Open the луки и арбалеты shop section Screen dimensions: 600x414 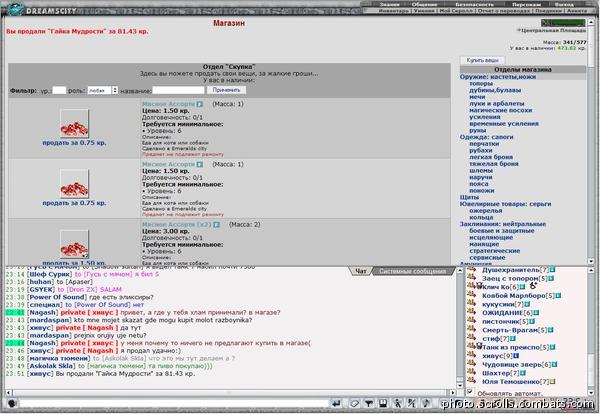coord(497,104)
